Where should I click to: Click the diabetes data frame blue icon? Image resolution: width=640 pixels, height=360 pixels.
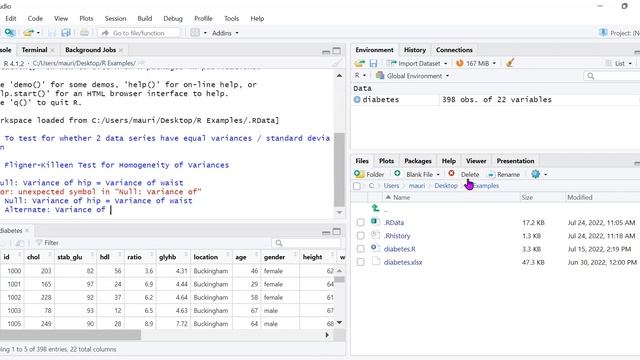[357, 99]
